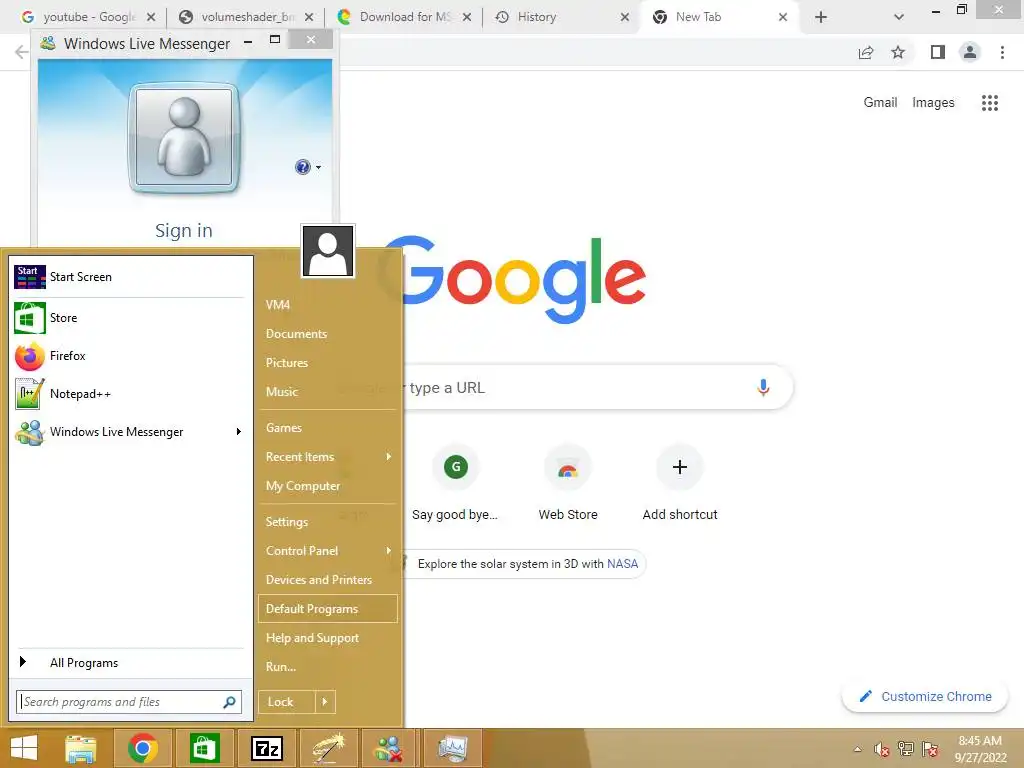Click Customize Chrome button

pos(925,697)
